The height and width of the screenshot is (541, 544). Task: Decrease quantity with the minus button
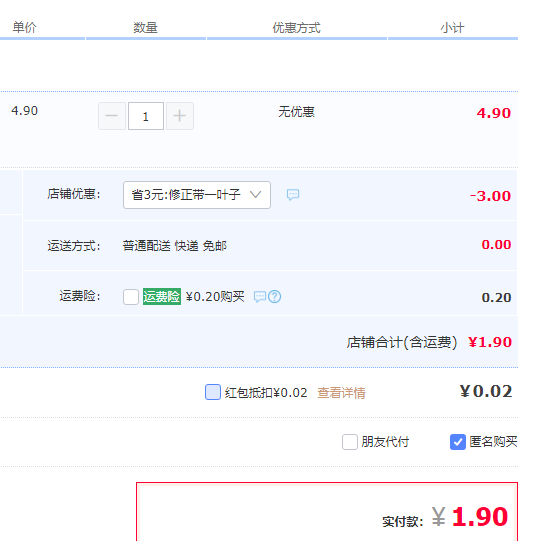tap(112, 116)
